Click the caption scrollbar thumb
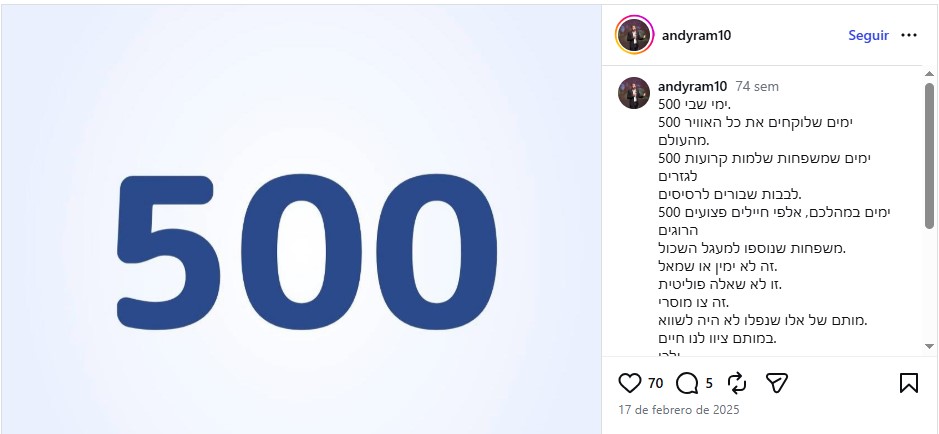 [929, 156]
